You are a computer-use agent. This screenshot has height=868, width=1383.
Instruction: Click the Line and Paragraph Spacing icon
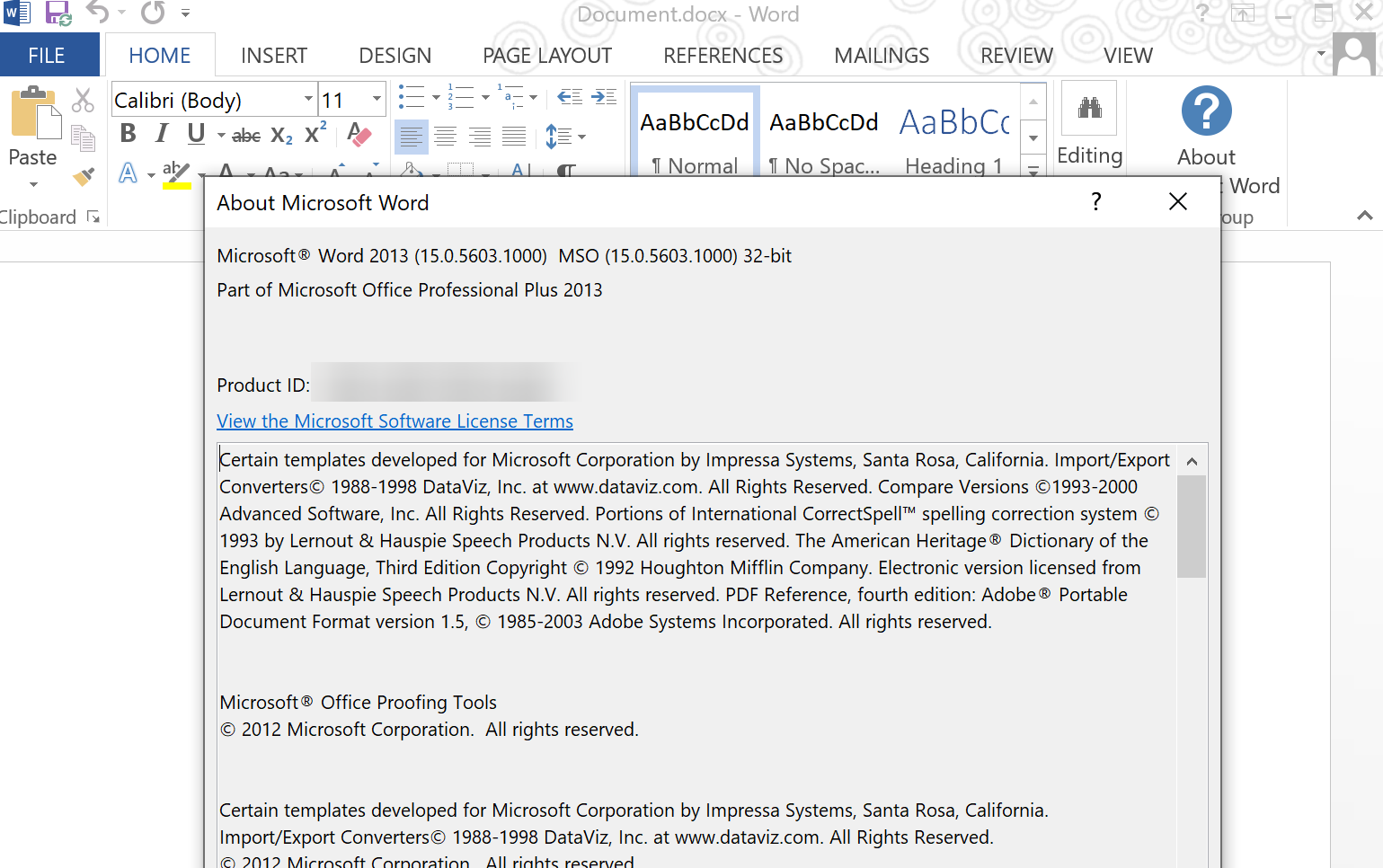[558, 137]
